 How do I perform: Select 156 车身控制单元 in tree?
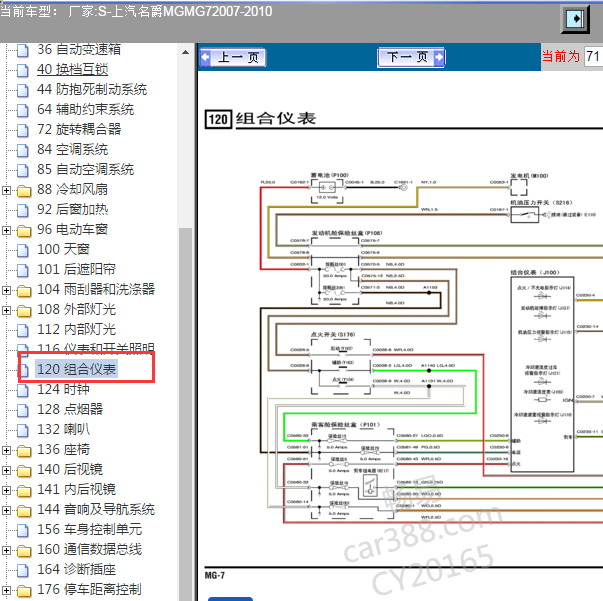pos(89,529)
